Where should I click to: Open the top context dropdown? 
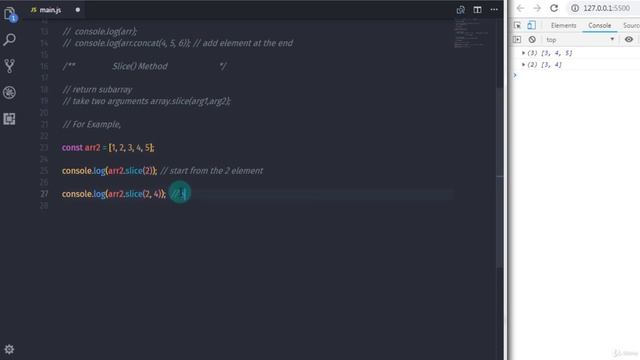[580, 40]
